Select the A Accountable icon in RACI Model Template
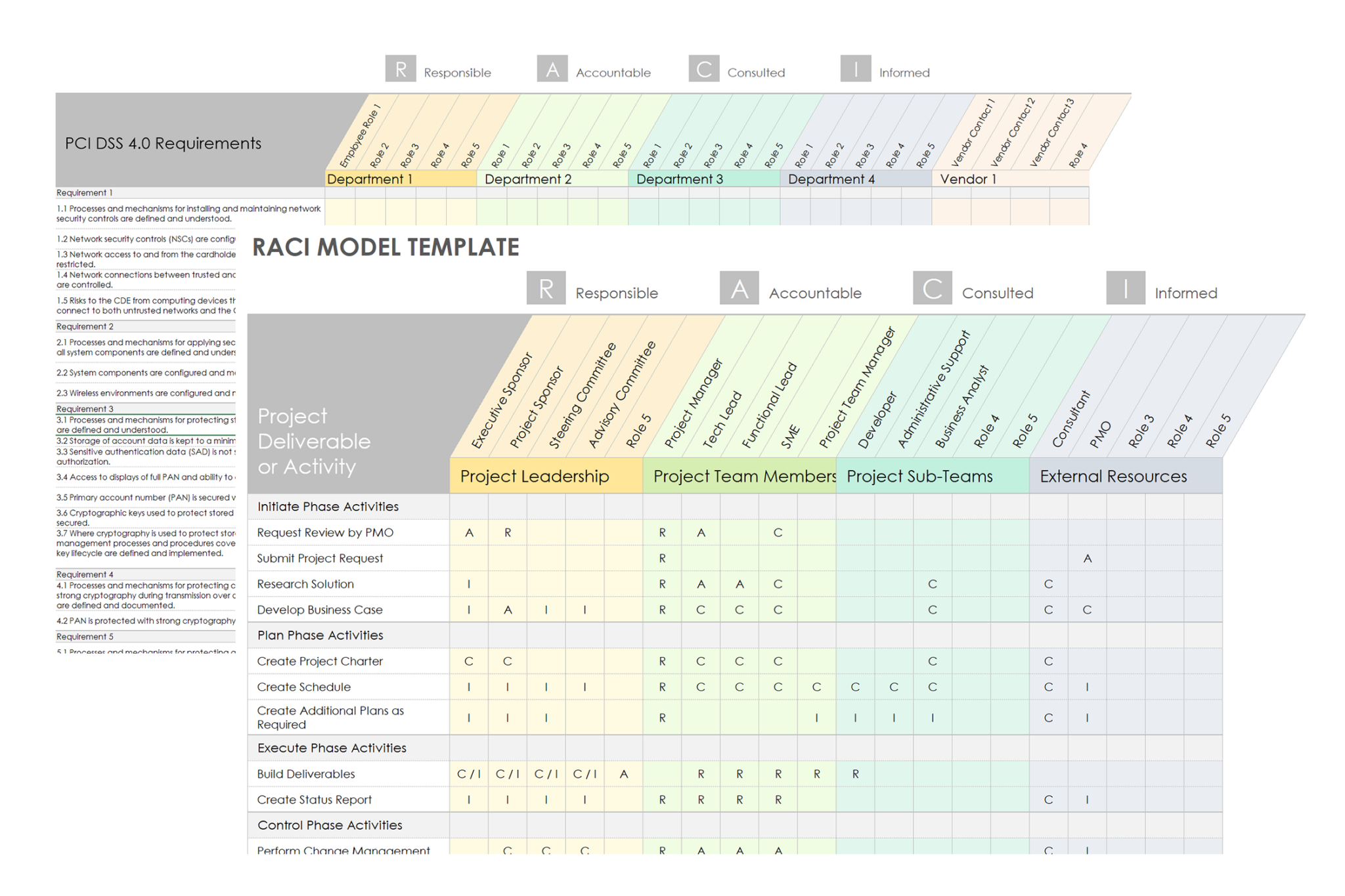This screenshot has width=1345, height=896. 739,288
